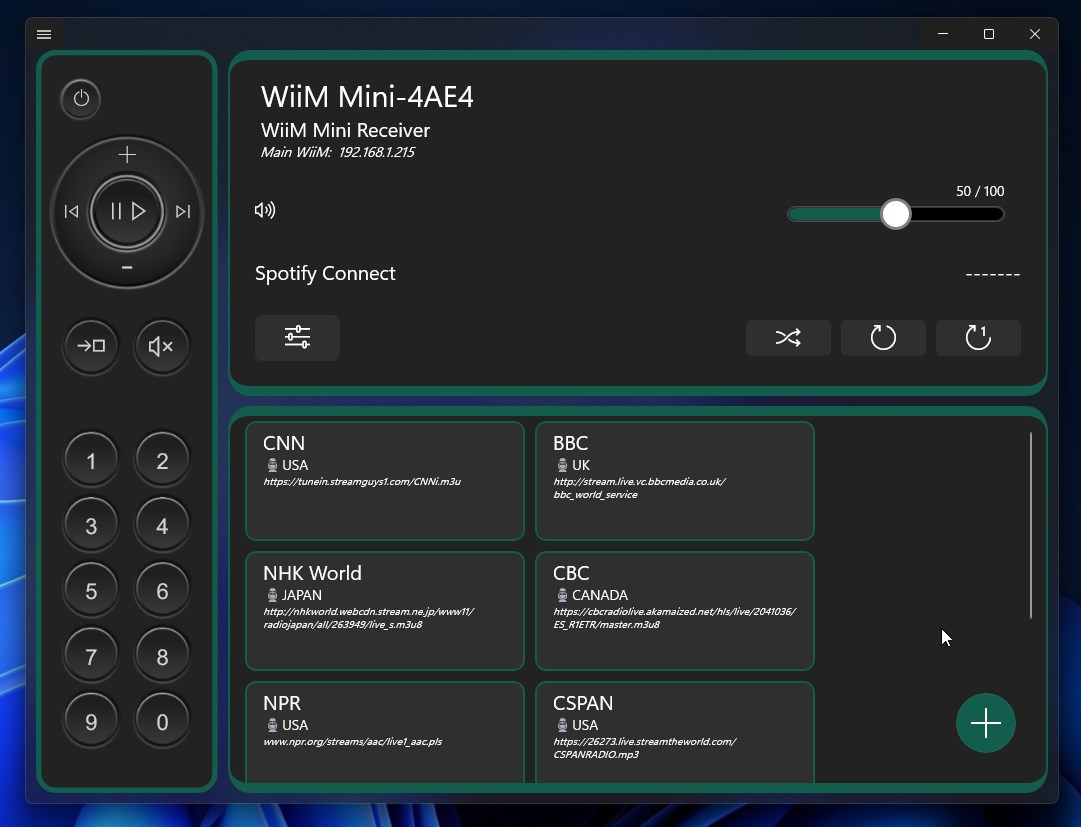1081x827 pixels.
Task: Open the hamburger menu
Action: [44, 34]
